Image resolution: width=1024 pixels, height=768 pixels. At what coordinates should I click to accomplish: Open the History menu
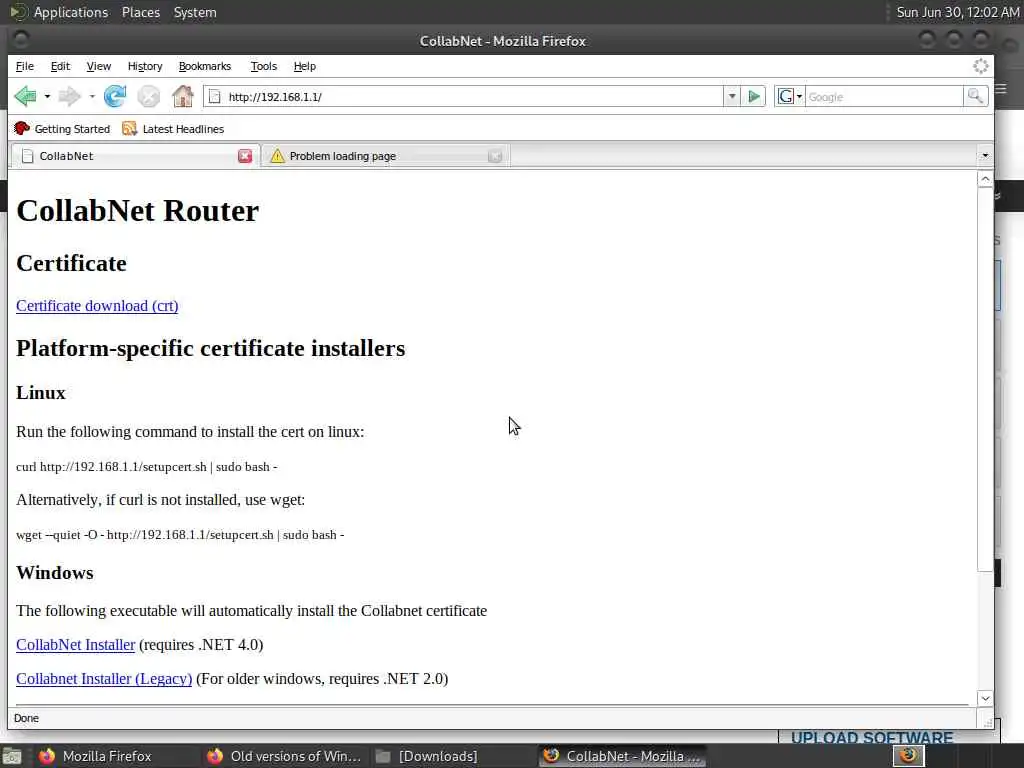click(145, 66)
